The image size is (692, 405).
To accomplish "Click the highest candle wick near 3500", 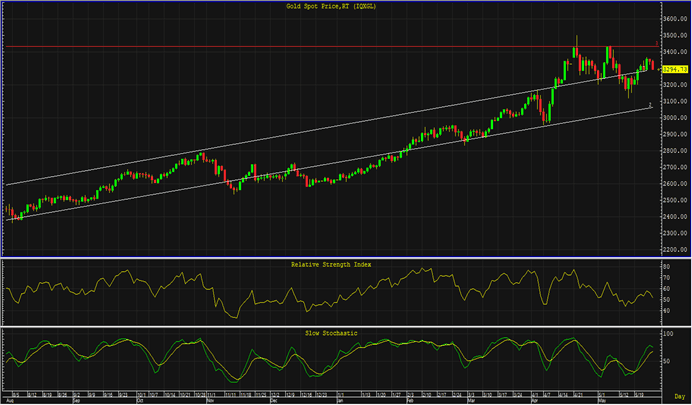I will click(x=575, y=38).
